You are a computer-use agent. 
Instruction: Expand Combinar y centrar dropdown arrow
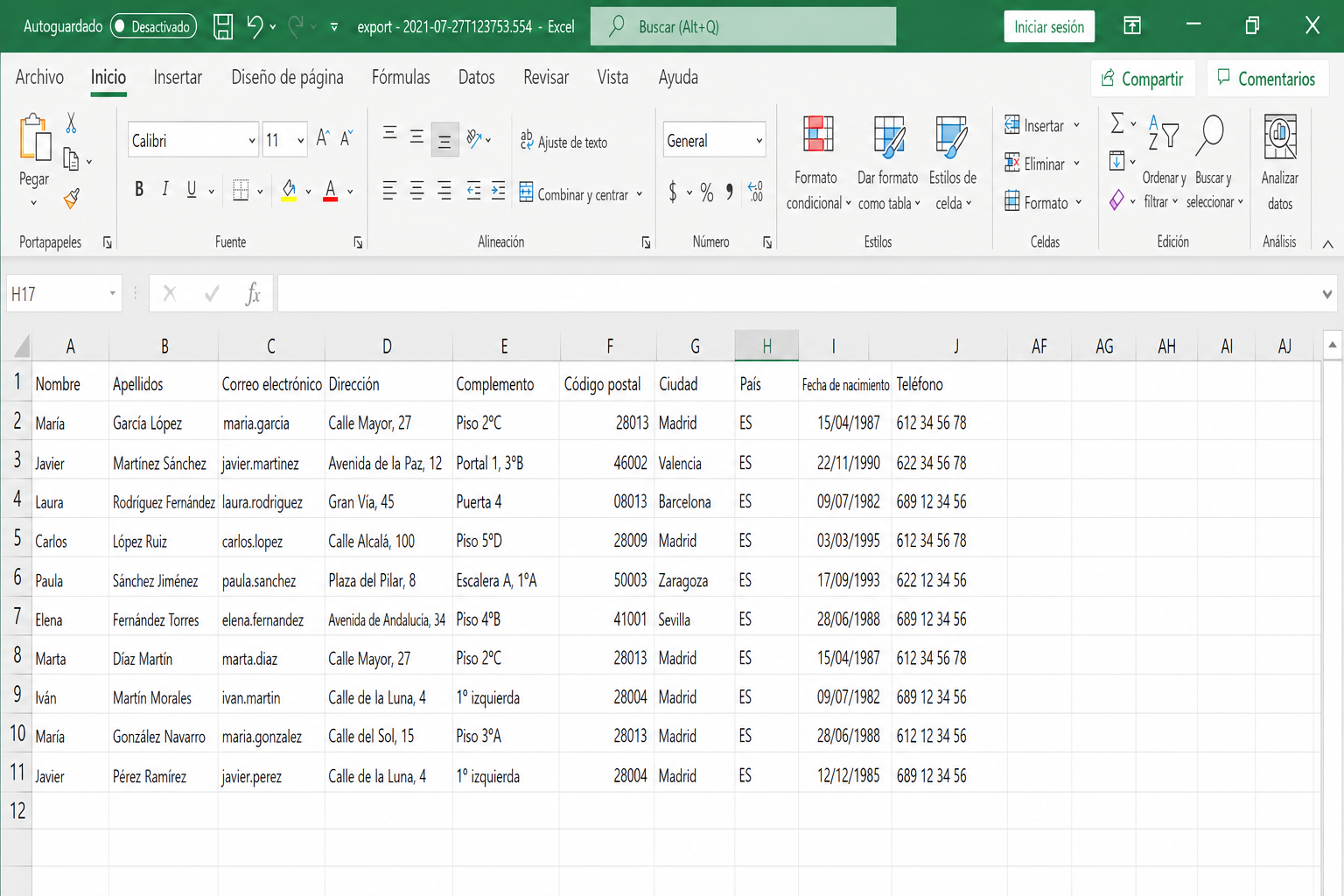coord(640,194)
